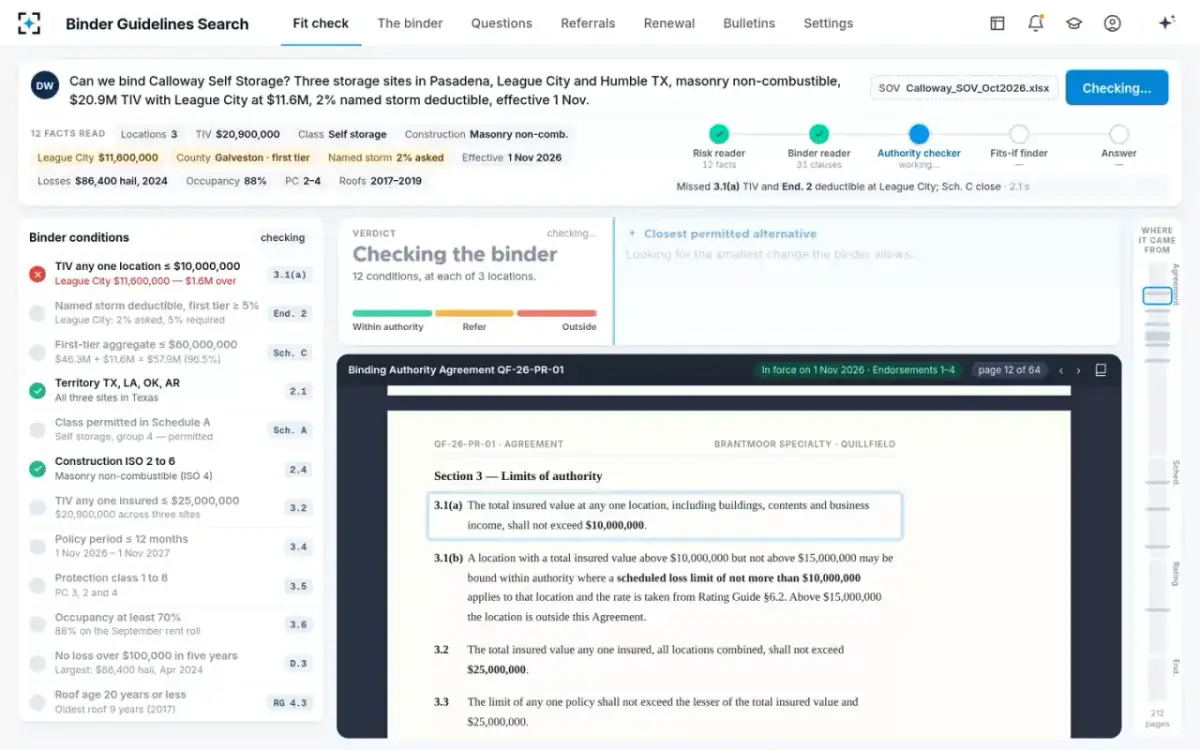The height and width of the screenshot is (750, 1200).
Task: Open the Questions tab
Action: click(502, 23)
